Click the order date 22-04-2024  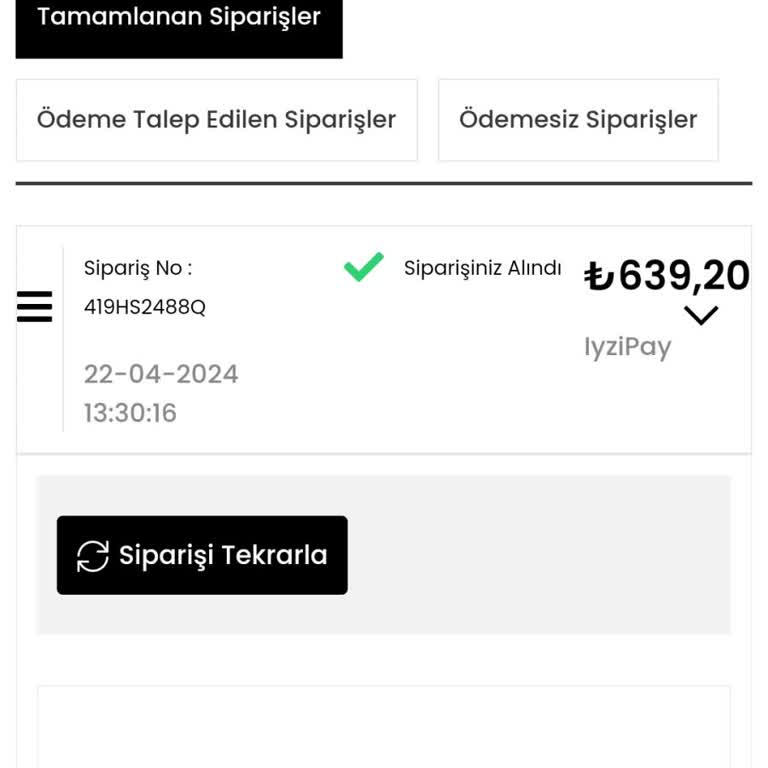161,374
